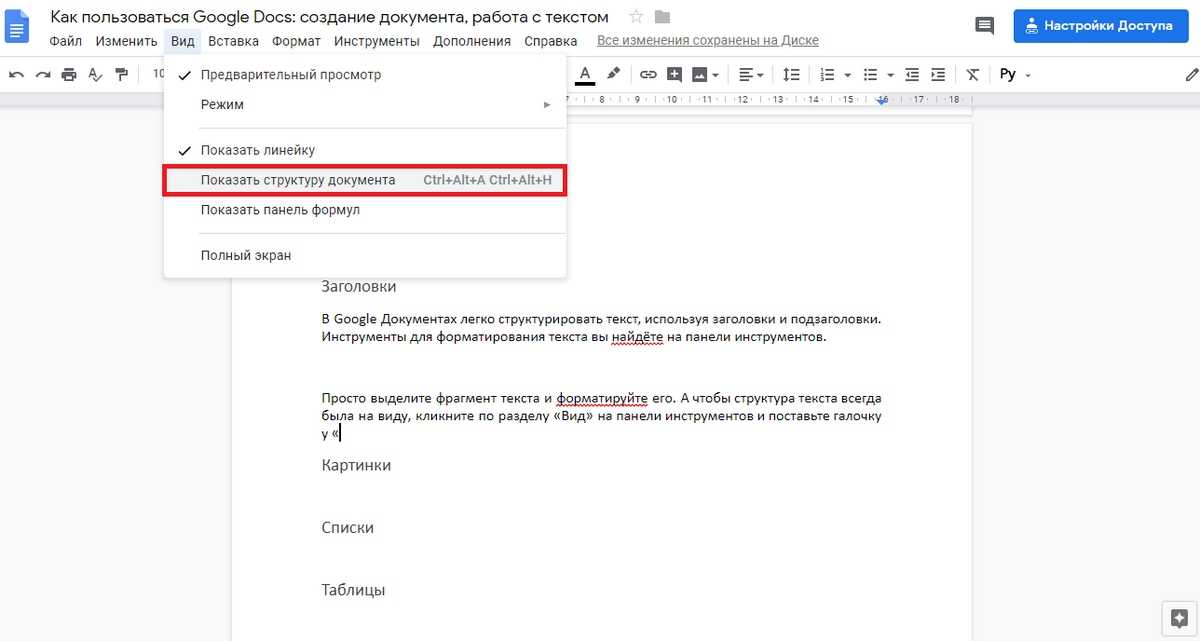1200x641 pixels.
Task: Enable Показать структуру документа
Action: [x=365, y=180]
